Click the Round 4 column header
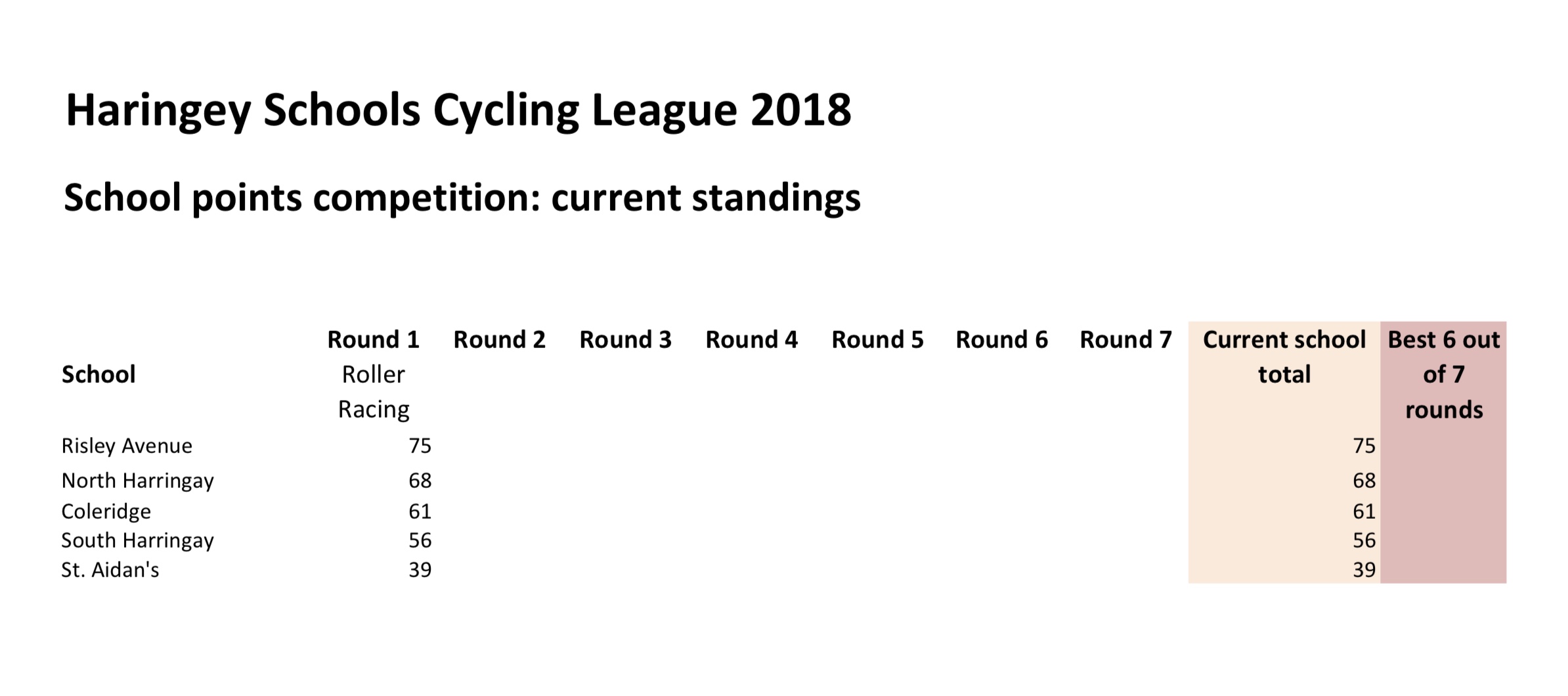The height and width of the screenshot is (696, 1568). pyautogui.click(x=751, y=339)
